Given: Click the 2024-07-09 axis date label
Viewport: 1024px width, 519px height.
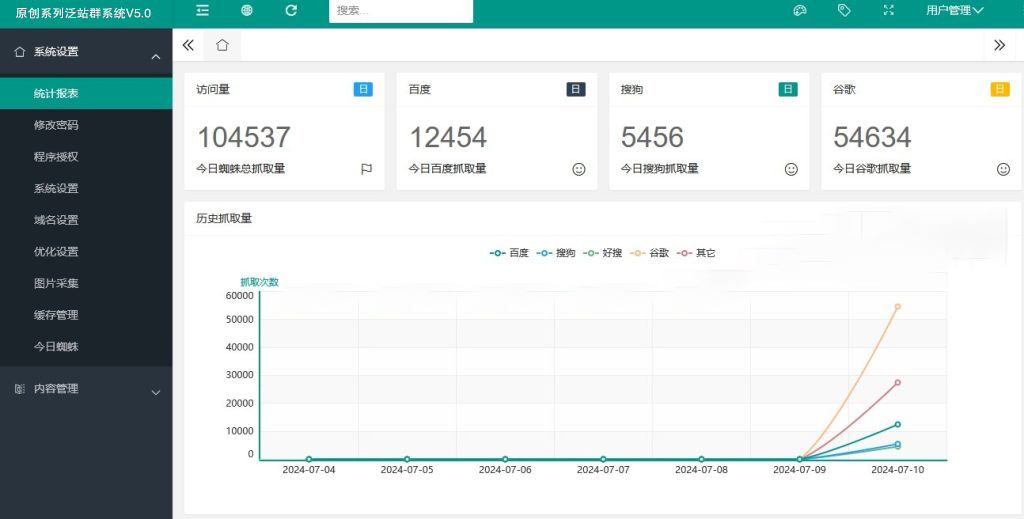Looking at the screenshot, I should [799, 470].
